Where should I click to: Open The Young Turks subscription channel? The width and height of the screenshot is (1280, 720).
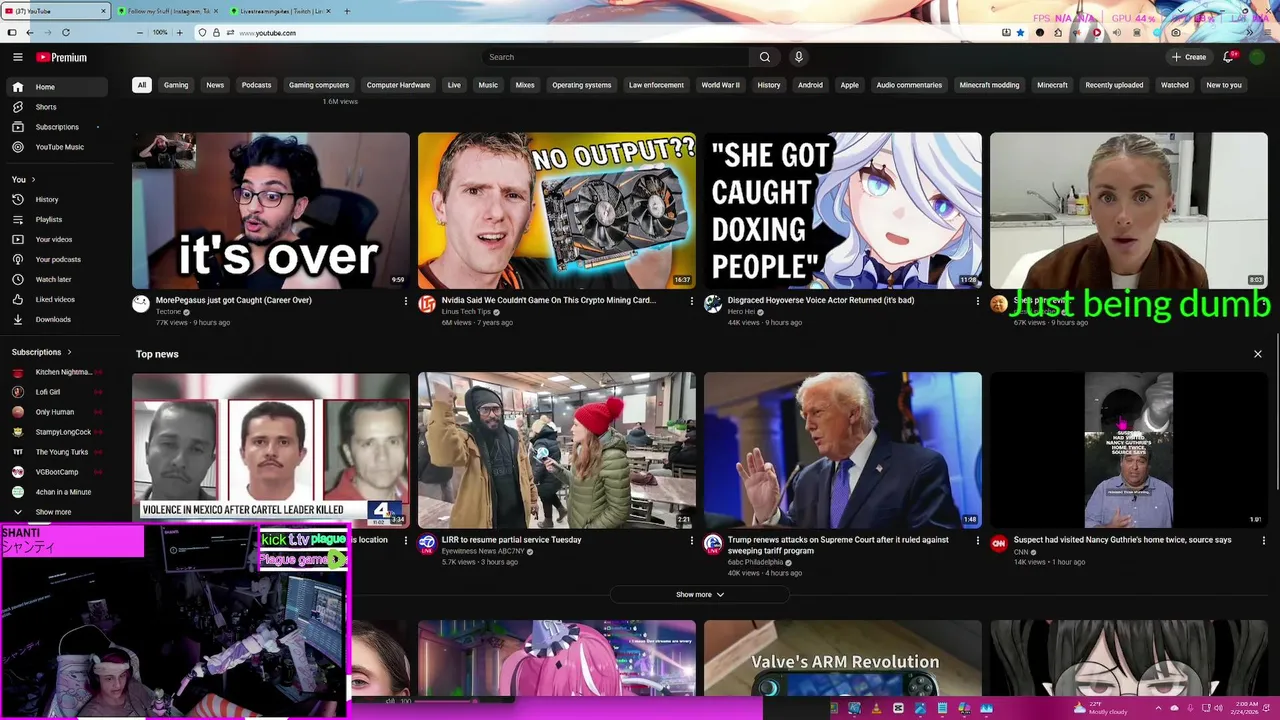(x=55, y=452)
